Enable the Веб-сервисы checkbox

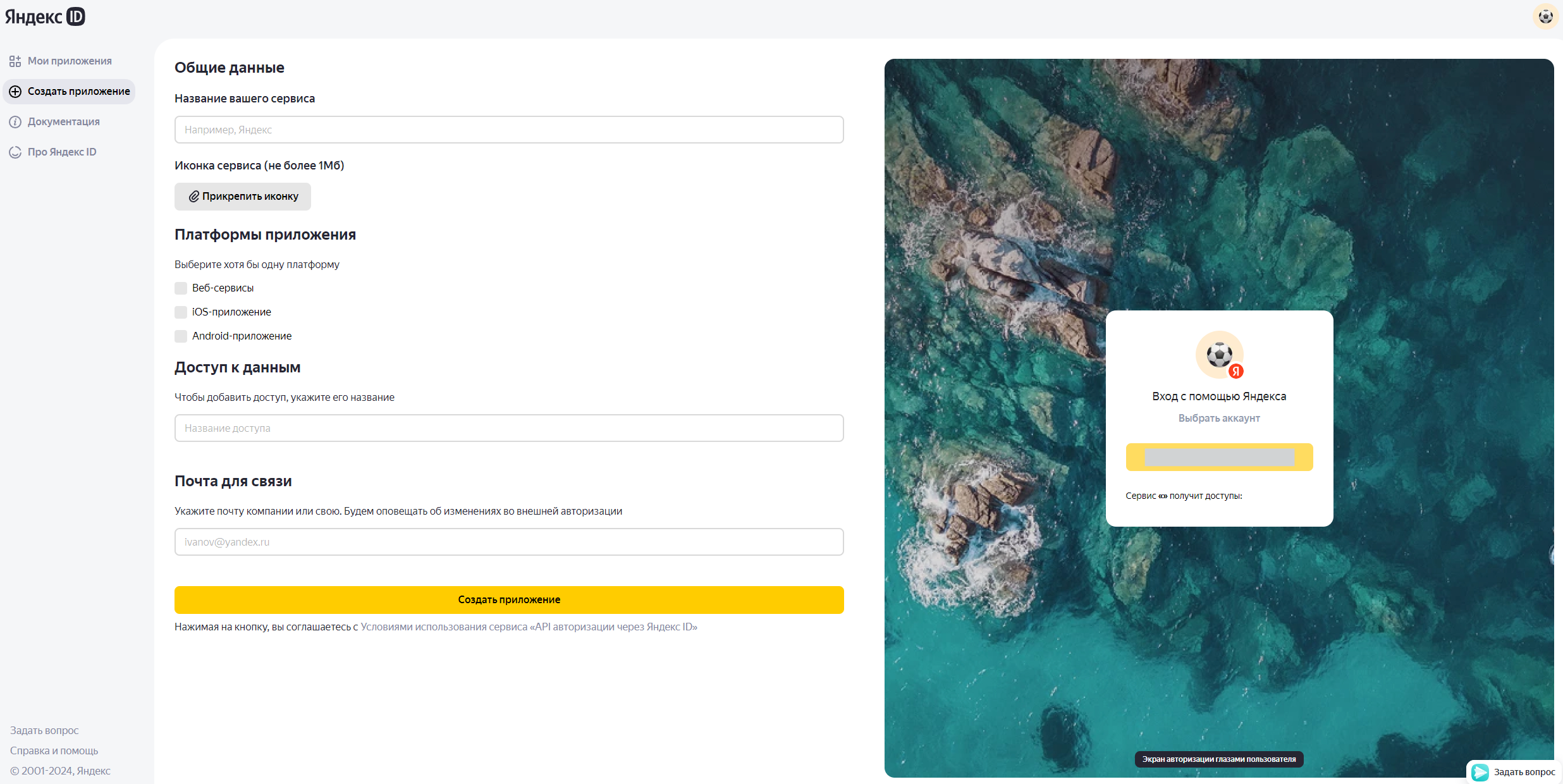coord(181,288)
